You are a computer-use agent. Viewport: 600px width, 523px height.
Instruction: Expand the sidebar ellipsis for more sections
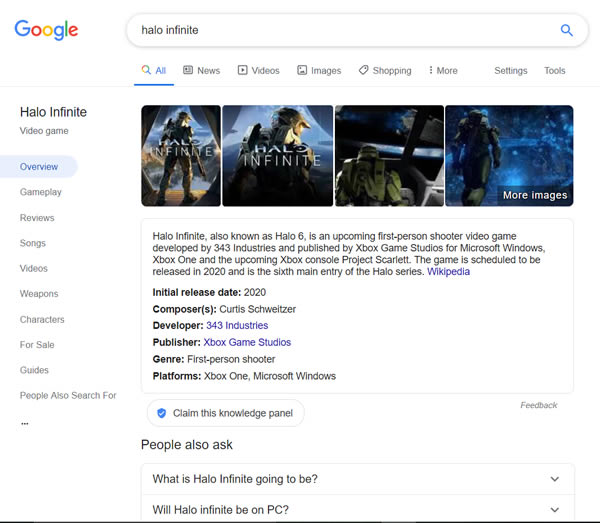tap(25, 424)
